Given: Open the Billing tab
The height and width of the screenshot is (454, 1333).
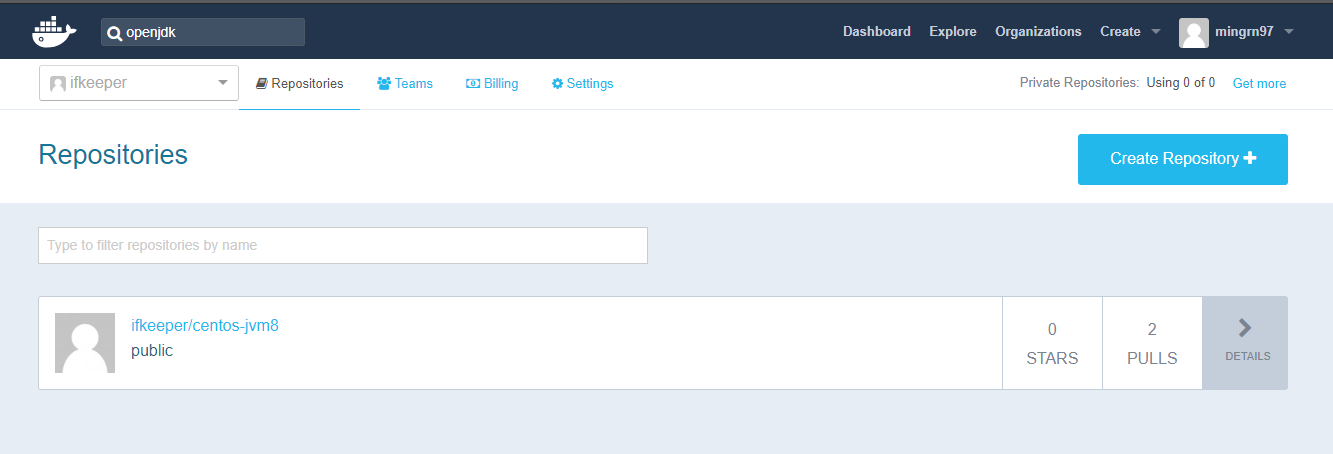Looking at the screenshot, I should 492,84.
